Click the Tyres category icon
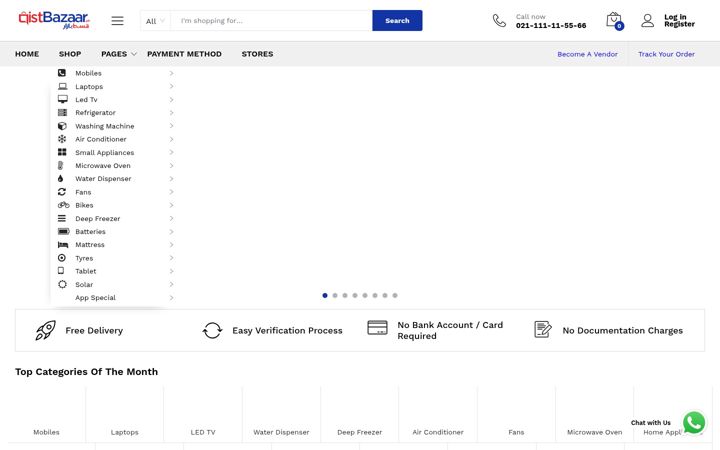 [62, 258]
